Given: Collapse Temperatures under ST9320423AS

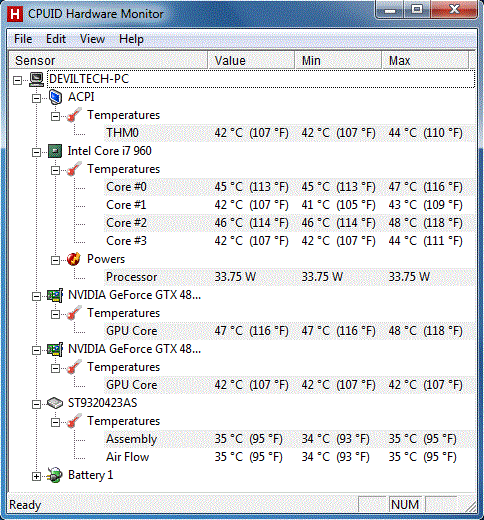Looking at the screenshot, I should click(x=56, y=422).
